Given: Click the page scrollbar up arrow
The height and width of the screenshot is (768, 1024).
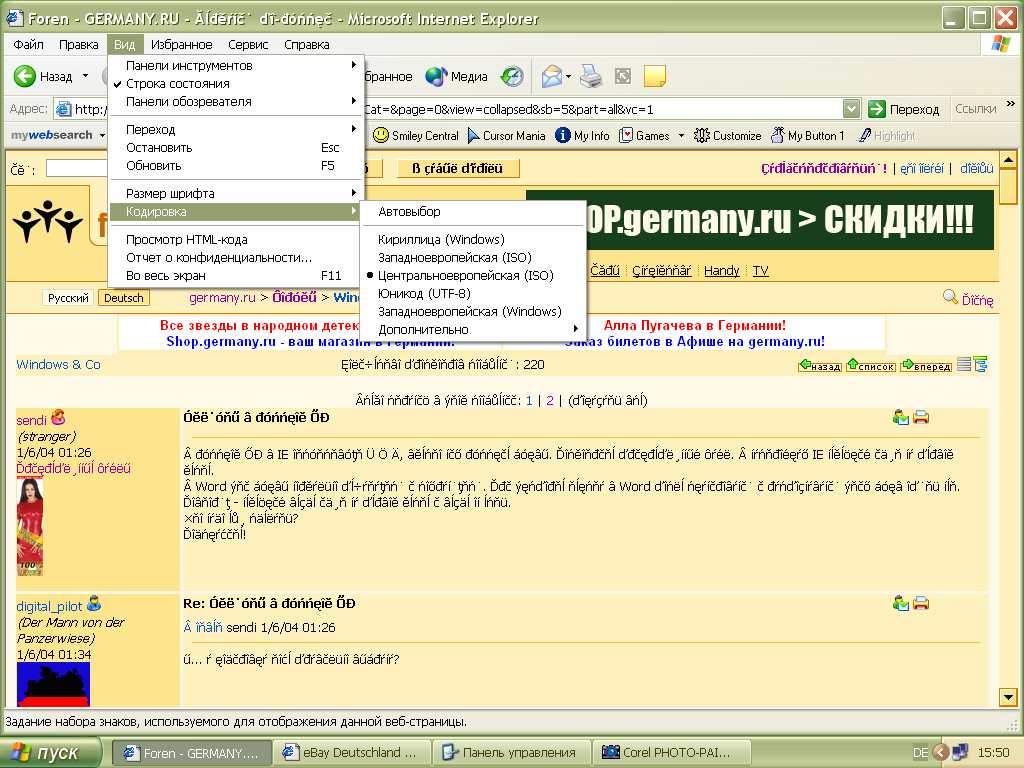Looking at the screenshot, I should coord(1008,160).
